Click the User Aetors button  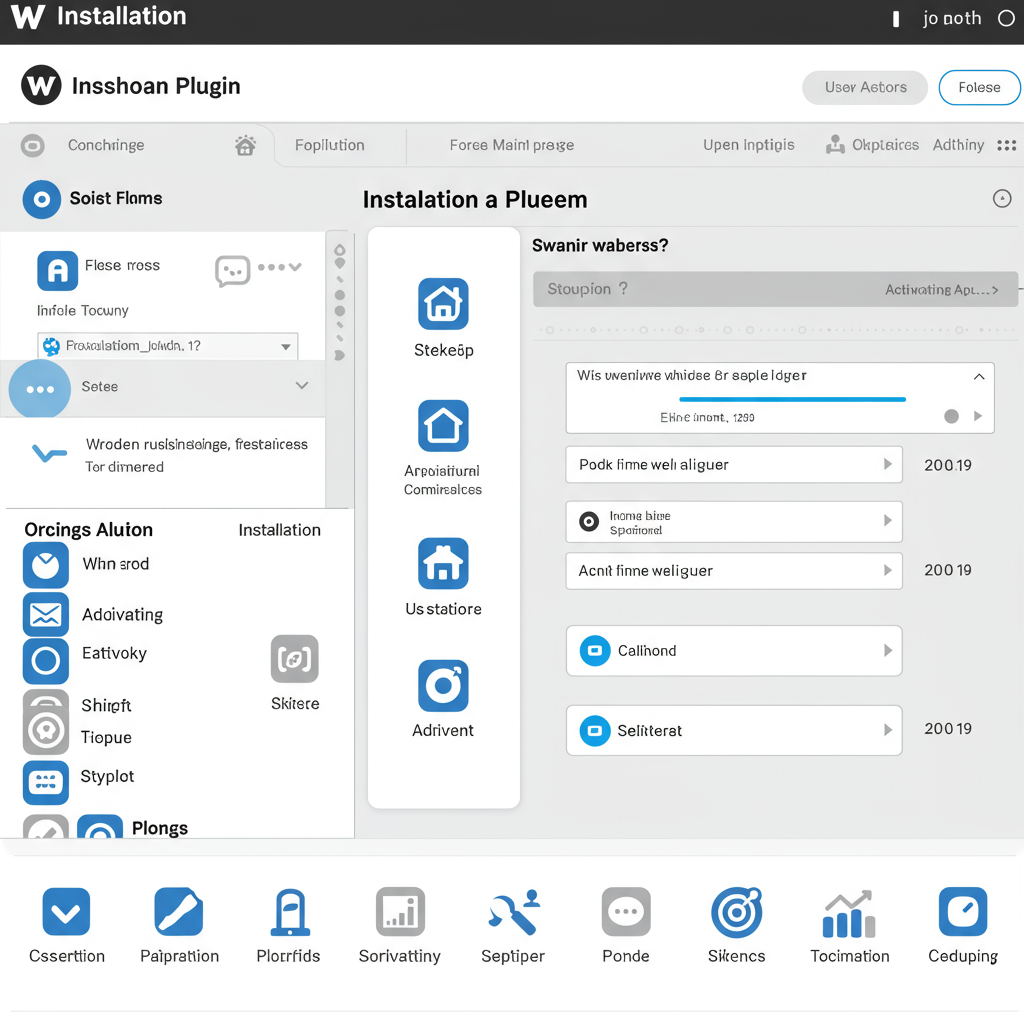pos(864,87)
